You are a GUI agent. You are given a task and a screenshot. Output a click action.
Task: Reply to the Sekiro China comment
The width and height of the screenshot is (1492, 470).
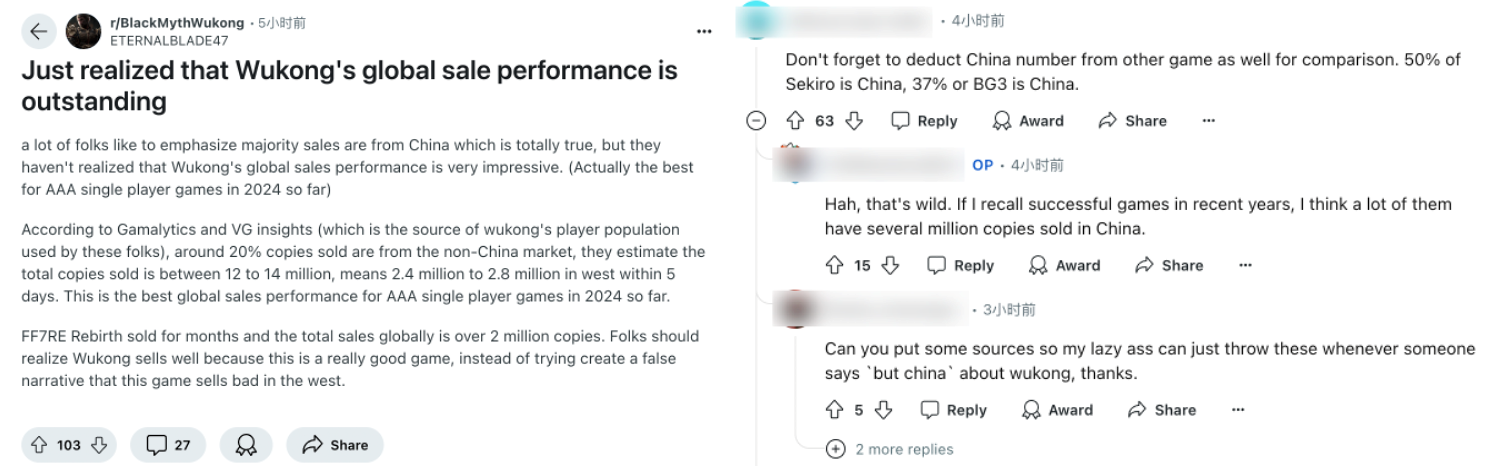(924, 121)
